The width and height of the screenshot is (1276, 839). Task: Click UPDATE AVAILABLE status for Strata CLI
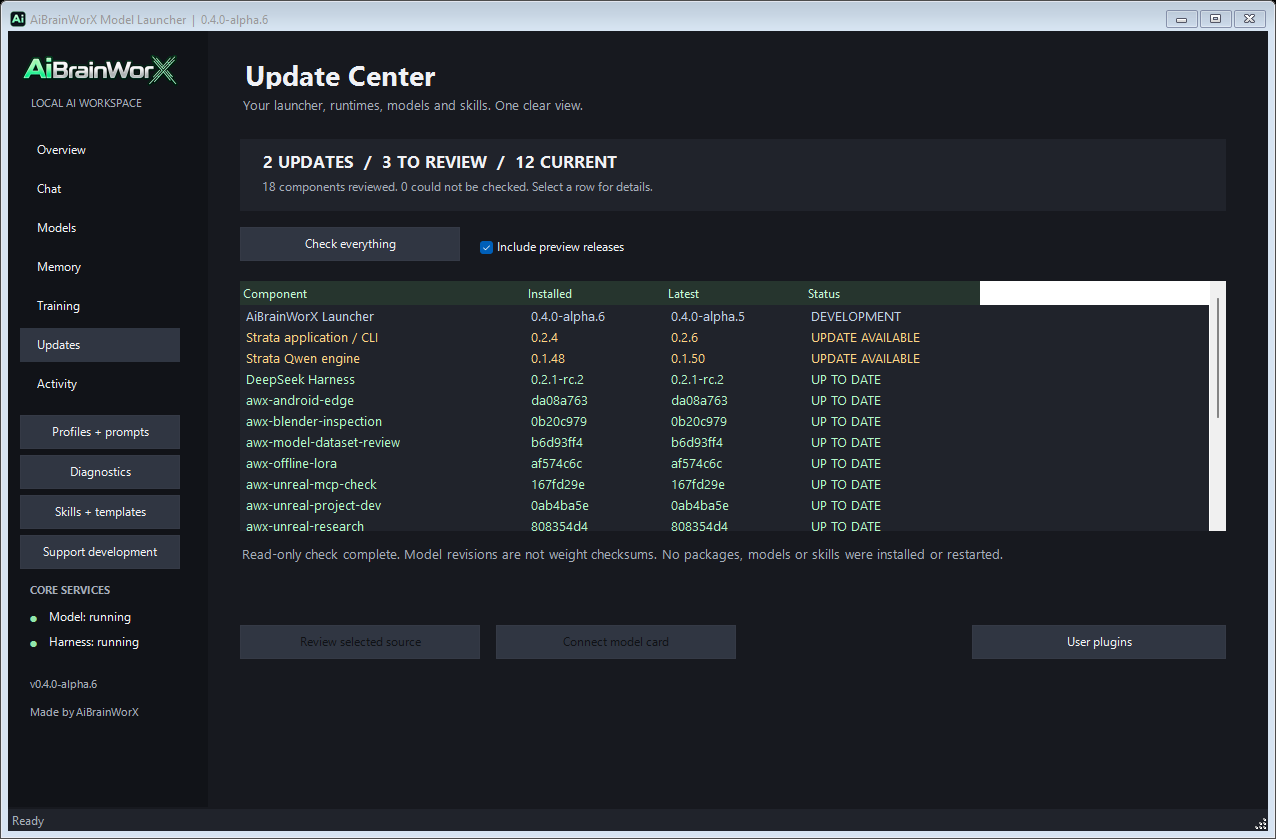865,338
